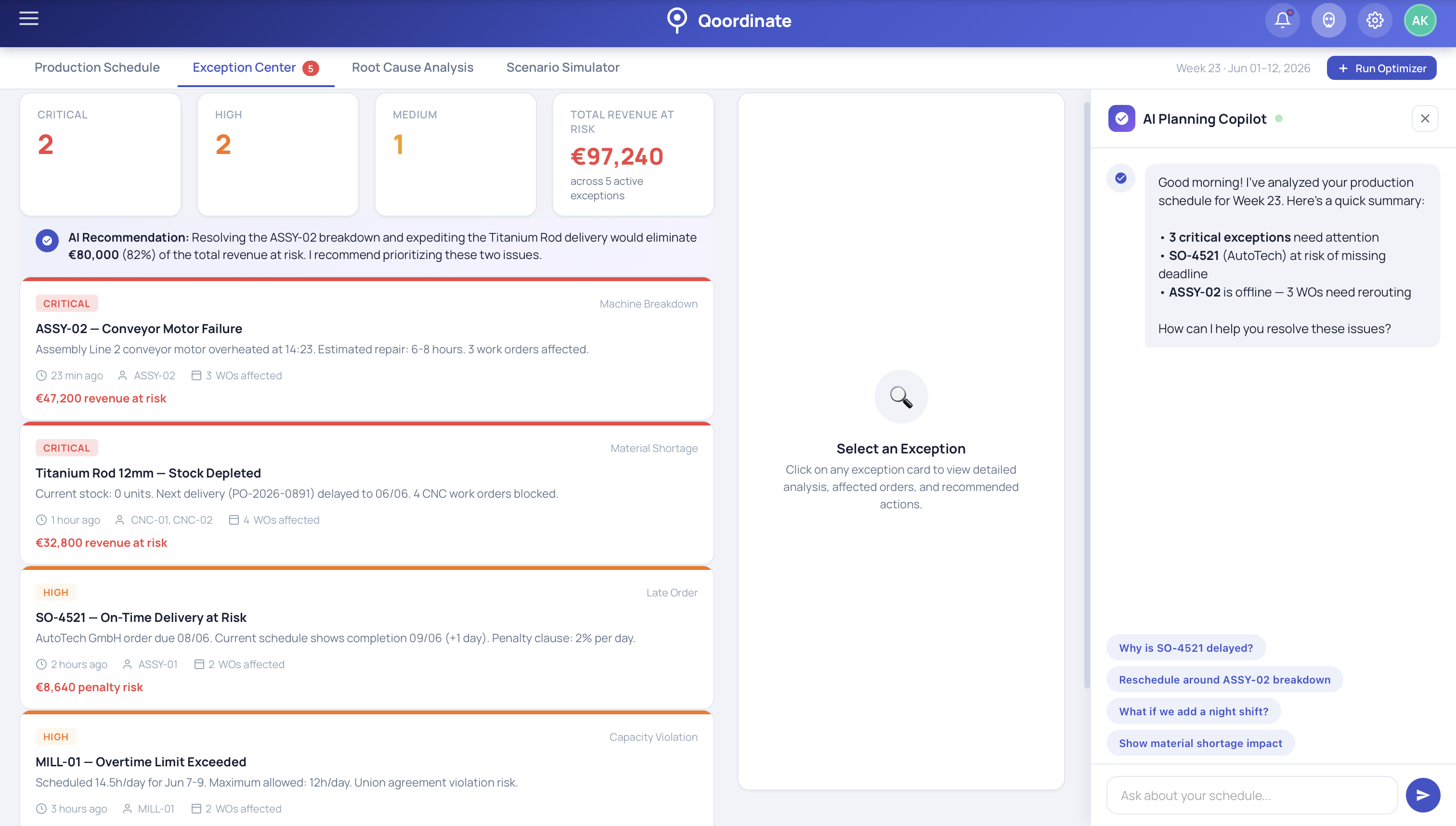
Task: Click the 'AI Planning Copilot' panel title
Action: [x=1204, y=119]
